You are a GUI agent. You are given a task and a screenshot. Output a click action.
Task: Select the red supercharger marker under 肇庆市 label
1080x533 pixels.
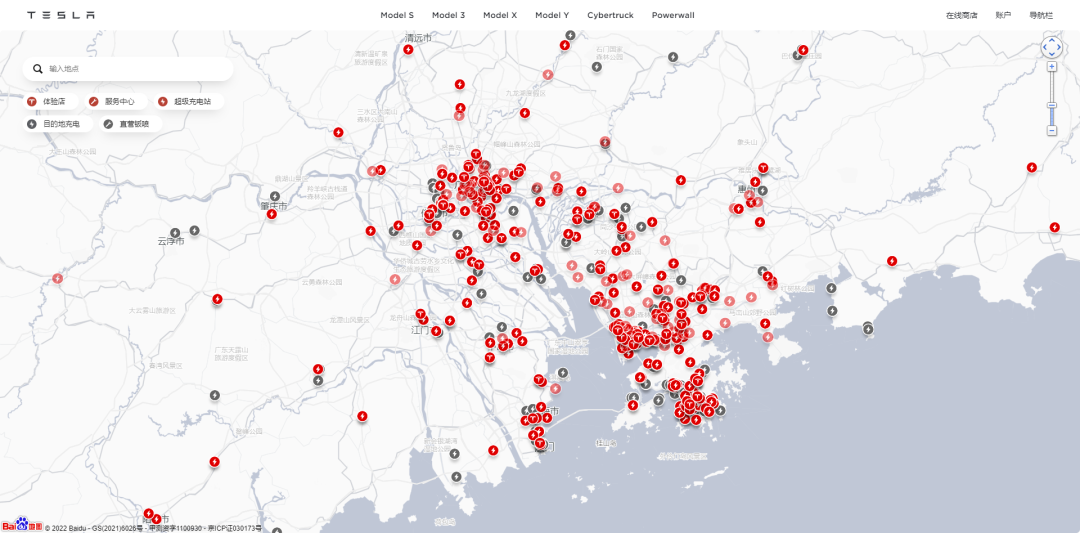tap(272, 214)
